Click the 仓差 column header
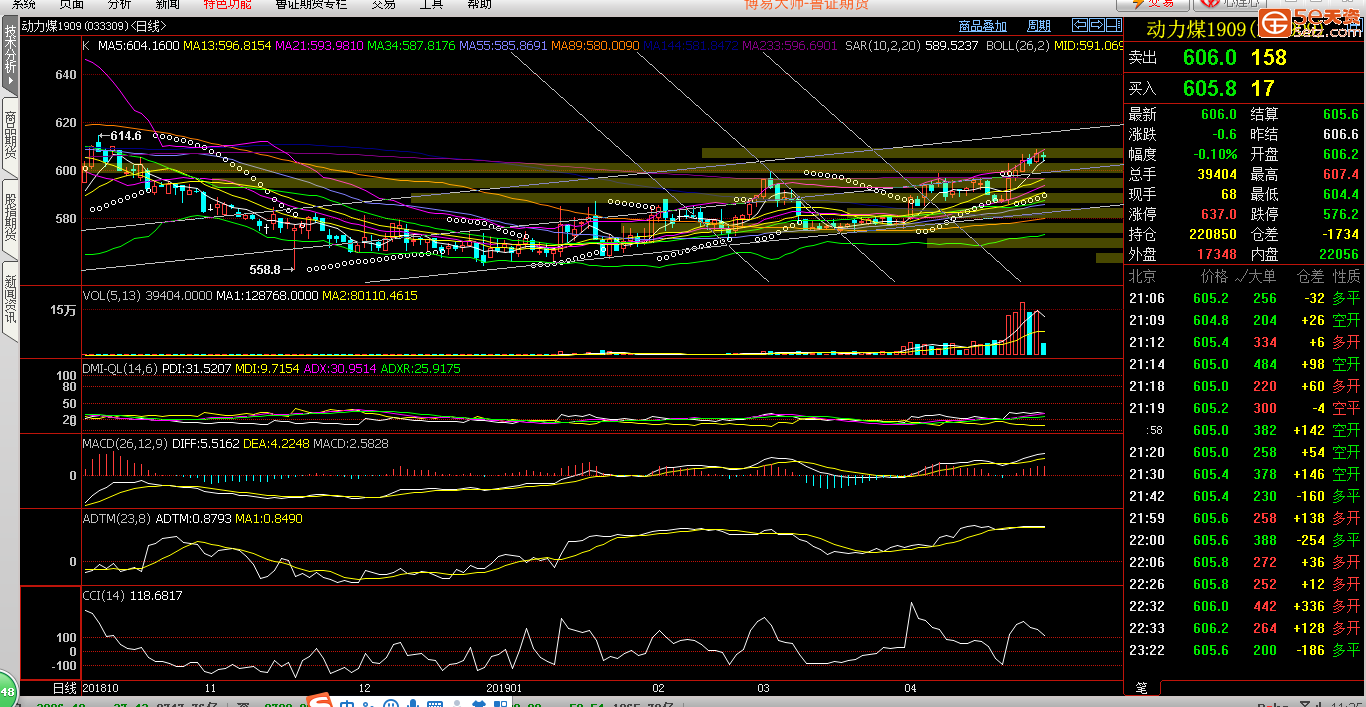Screen dimensions: 1366x707 1310,276
